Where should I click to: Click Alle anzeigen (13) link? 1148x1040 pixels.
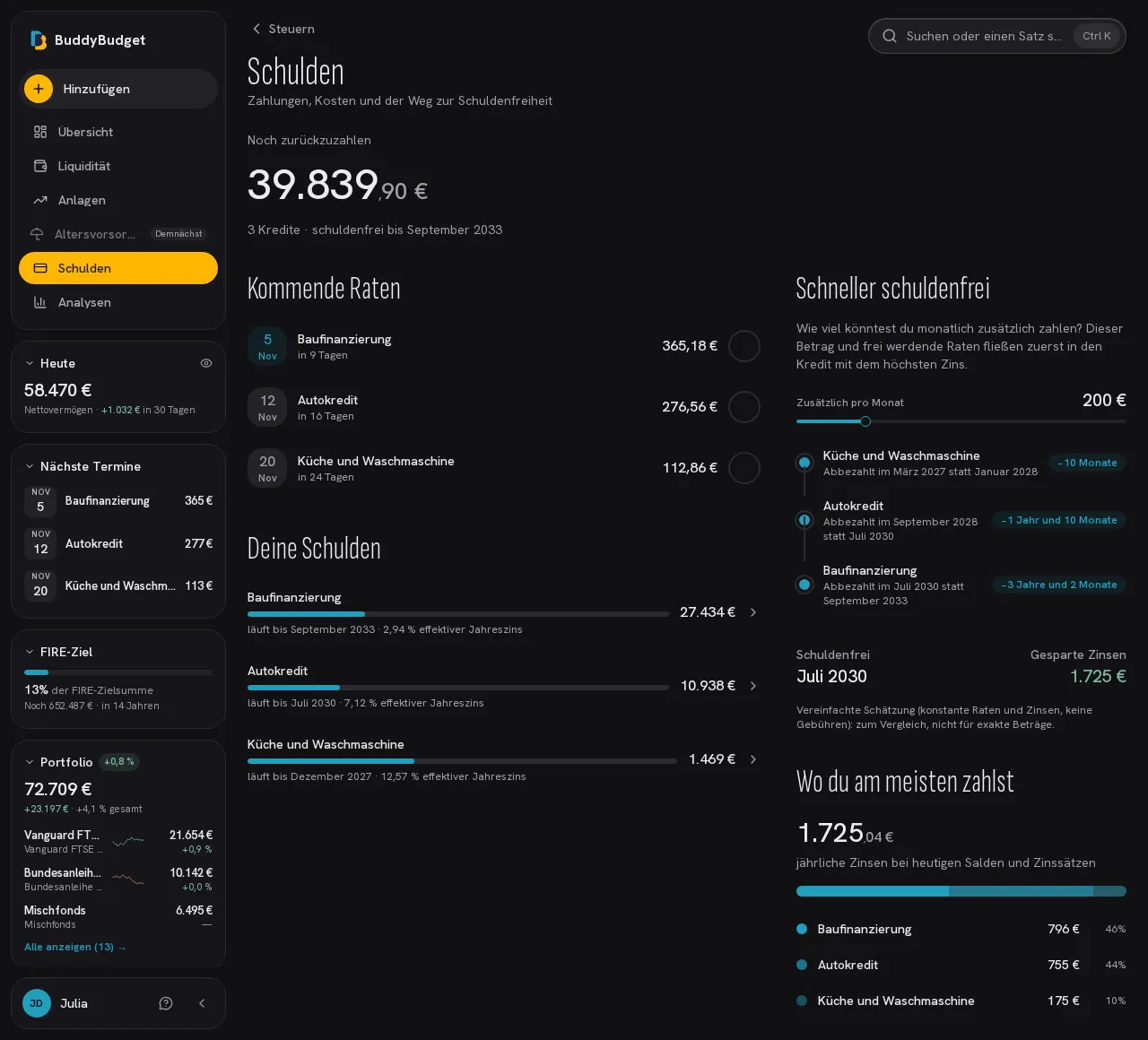(75, 947)
